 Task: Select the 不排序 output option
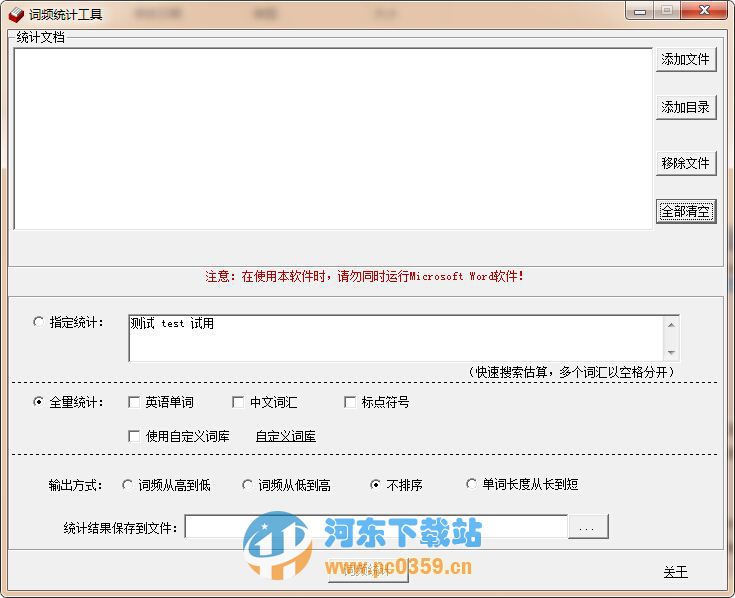(x=375, y=485)
